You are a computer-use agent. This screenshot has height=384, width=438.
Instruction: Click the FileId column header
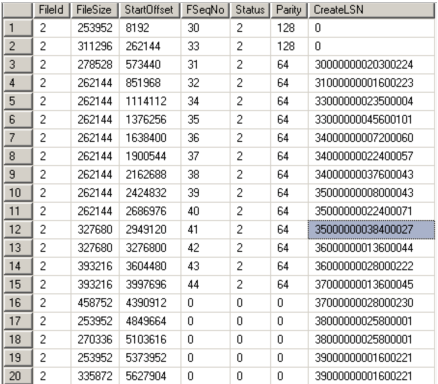[52, 10]
